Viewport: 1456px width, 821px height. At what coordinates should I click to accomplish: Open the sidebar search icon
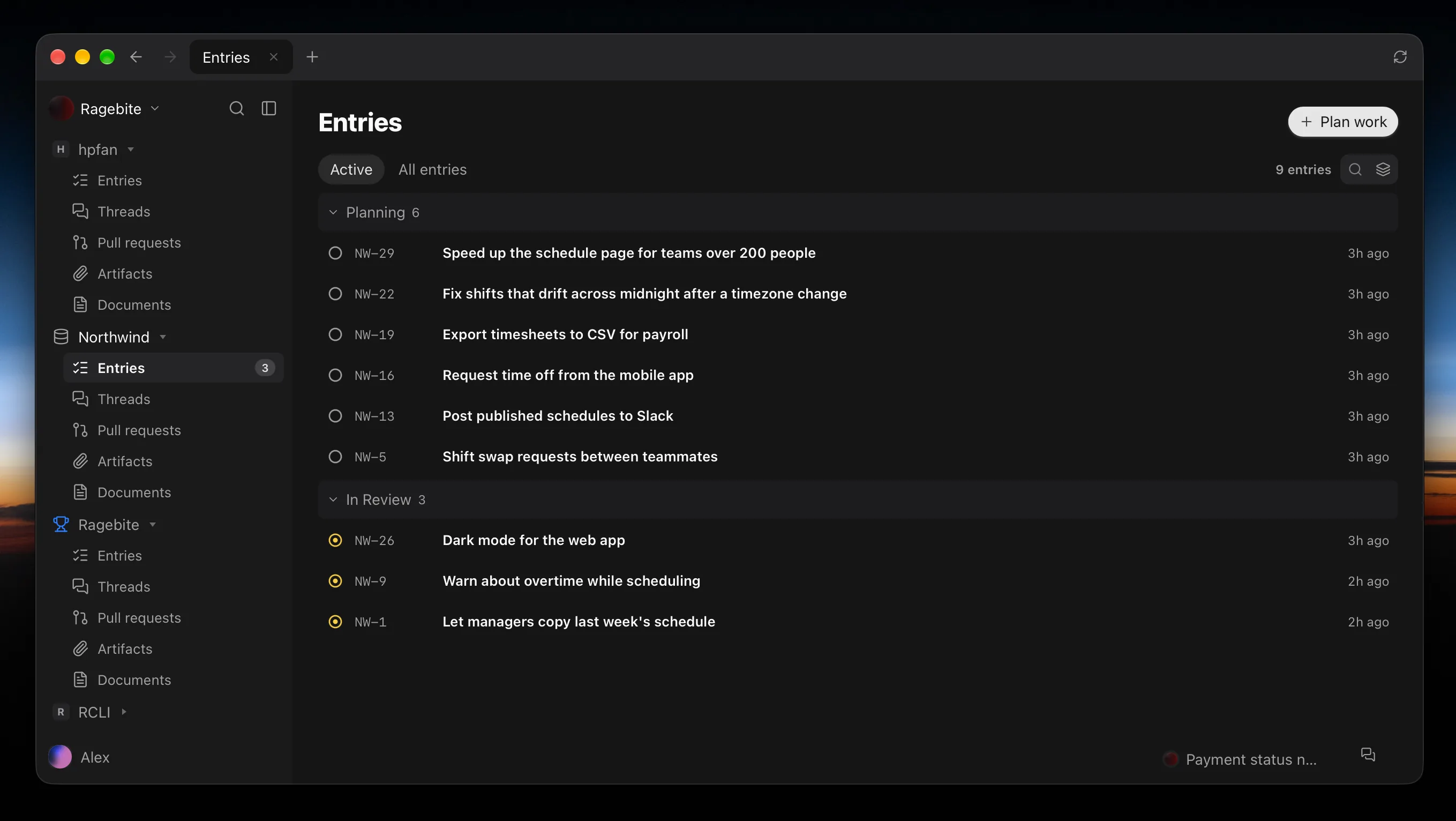(236, 109)
